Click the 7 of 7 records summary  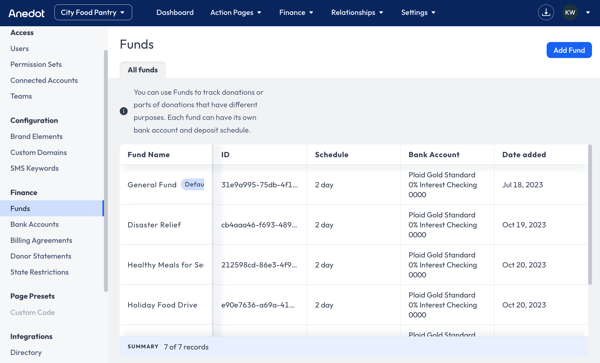(186, 347)
